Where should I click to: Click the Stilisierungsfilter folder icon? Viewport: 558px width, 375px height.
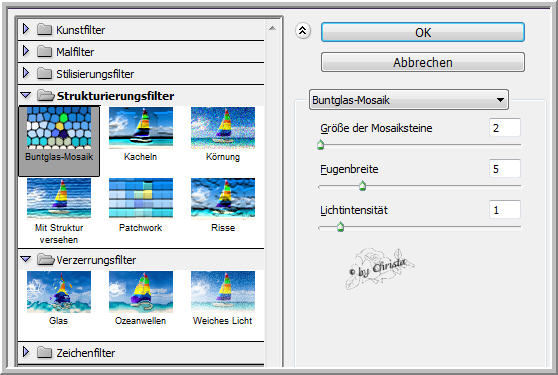[x=44, y=73]
